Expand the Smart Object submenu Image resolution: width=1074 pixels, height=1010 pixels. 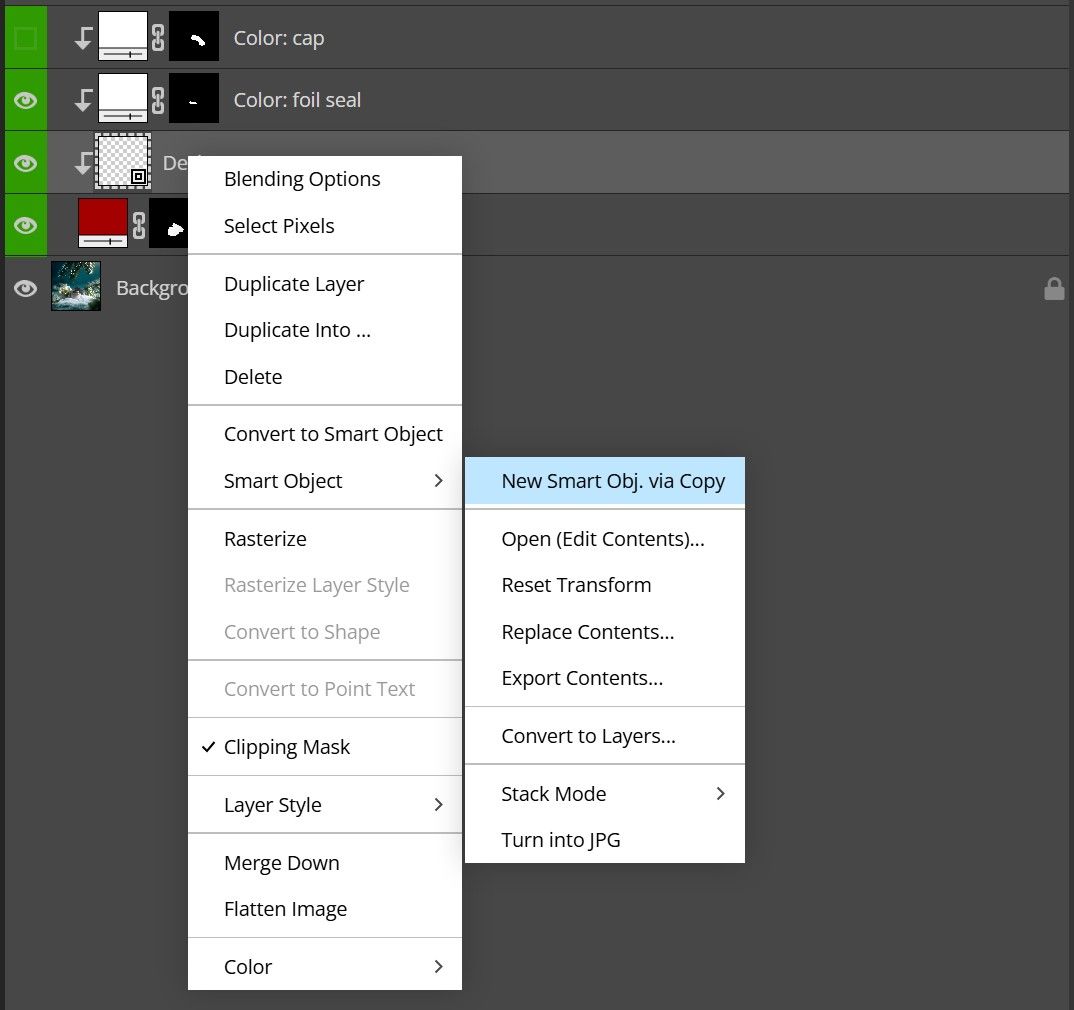325,481
